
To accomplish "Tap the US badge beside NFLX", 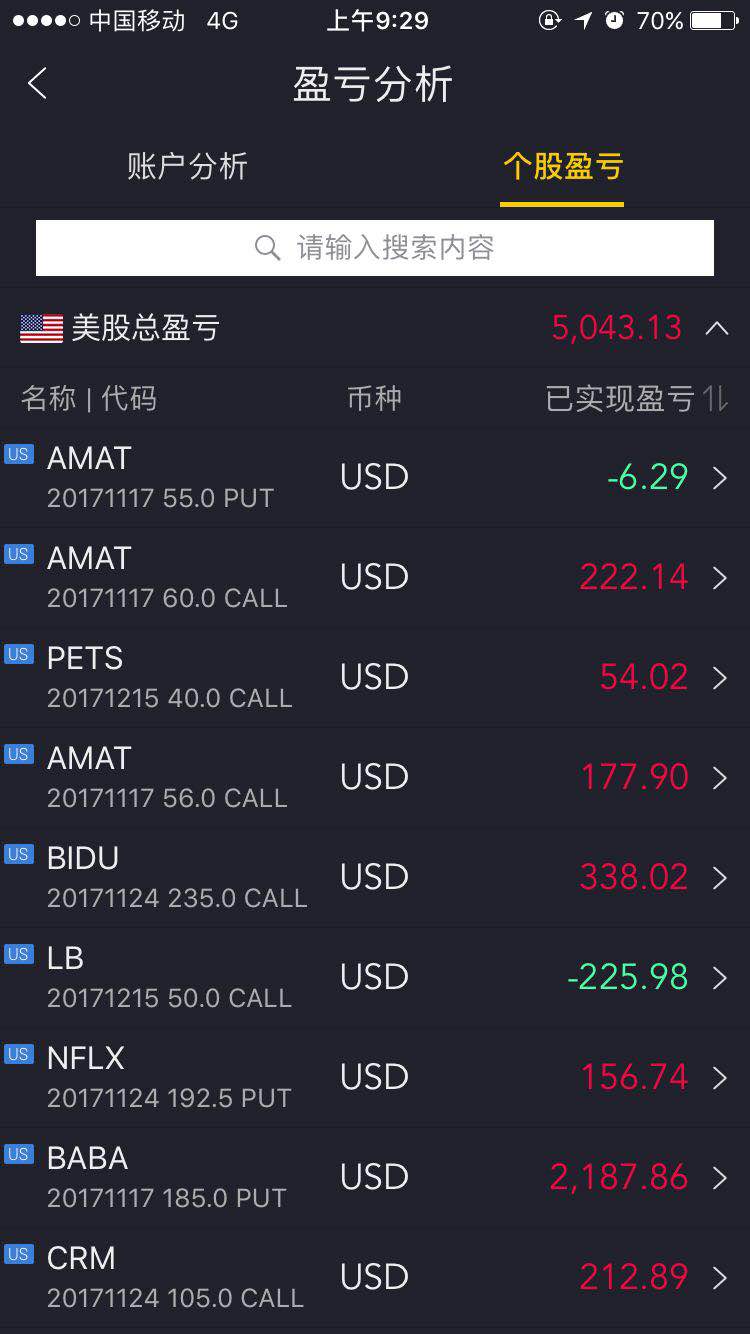I will (x=19, y=1055).
